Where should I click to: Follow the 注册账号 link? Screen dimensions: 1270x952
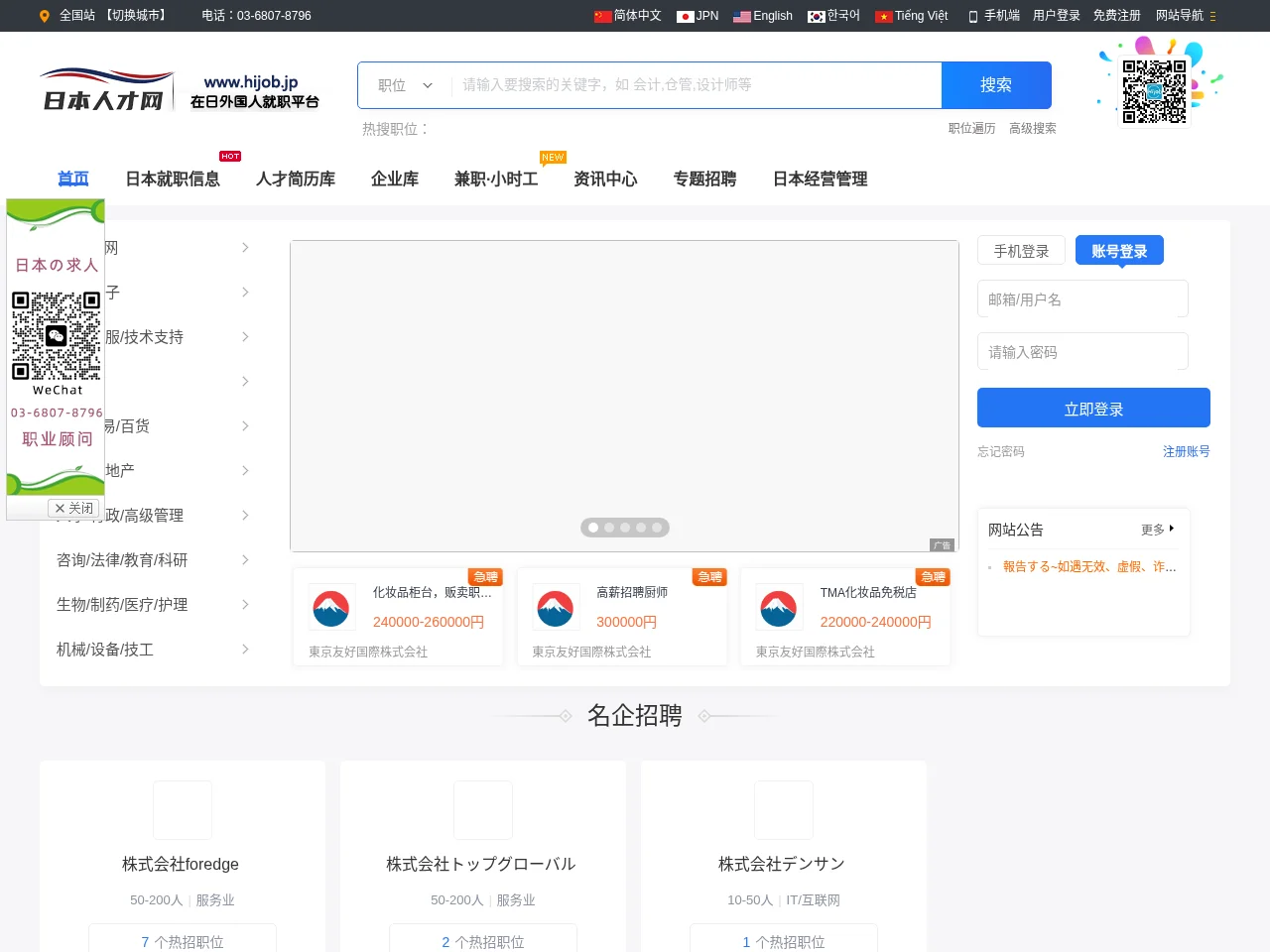pyautogui.click(x=1187, y=451)
